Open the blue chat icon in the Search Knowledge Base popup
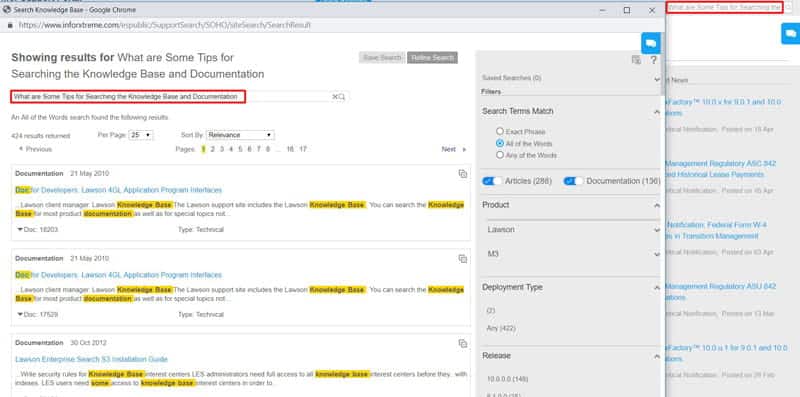This screenshot has width=800, height=397. pos(651,43)
